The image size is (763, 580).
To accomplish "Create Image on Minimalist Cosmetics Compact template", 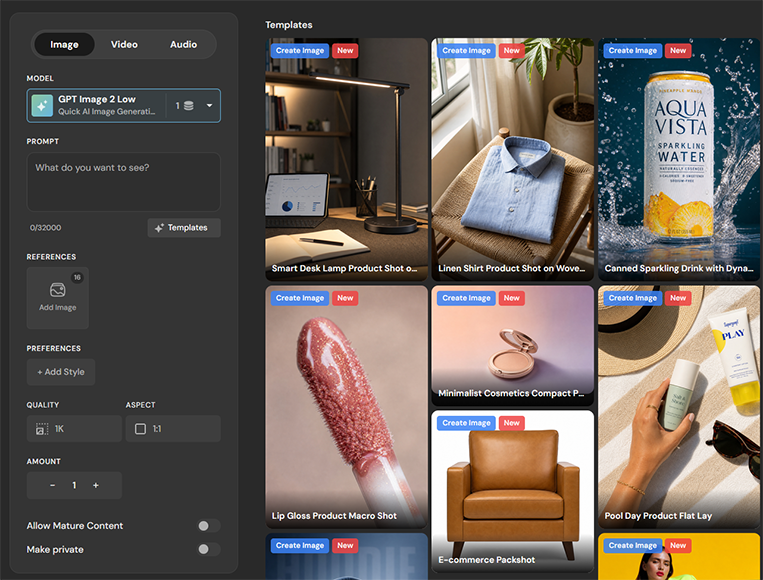I will click(466, 298).
